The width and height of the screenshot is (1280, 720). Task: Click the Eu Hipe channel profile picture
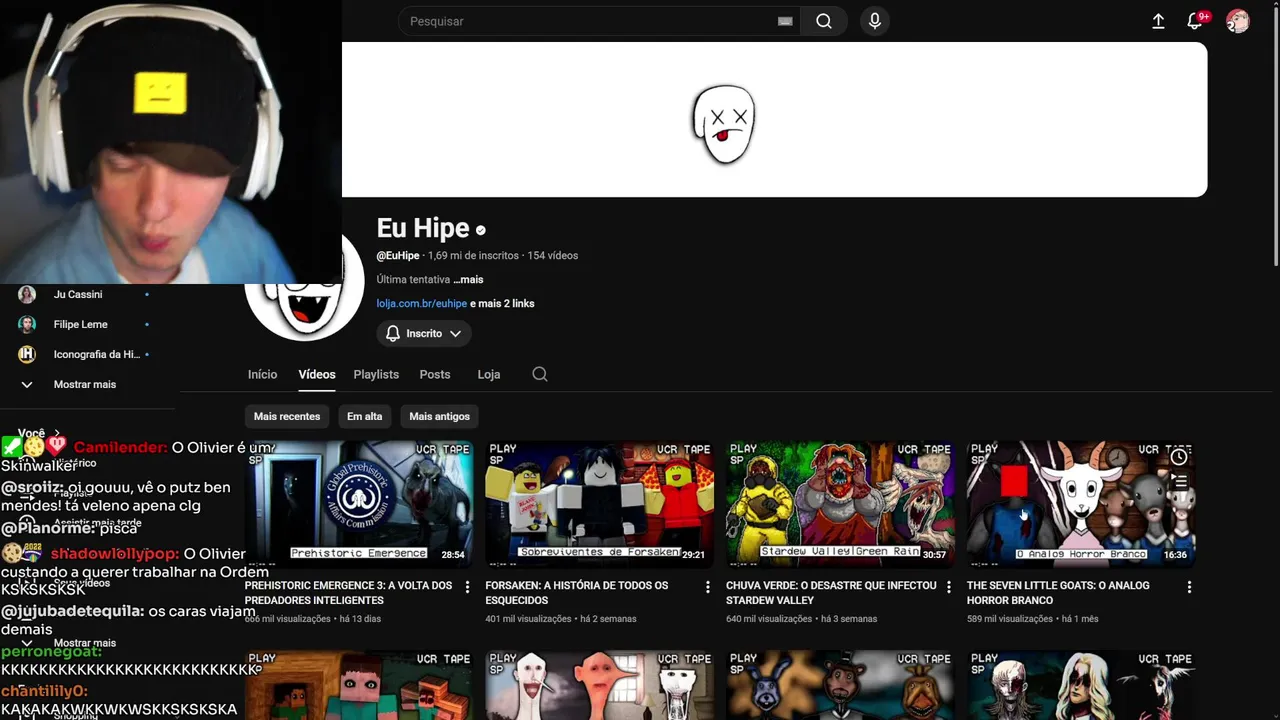tap(305, 300)
